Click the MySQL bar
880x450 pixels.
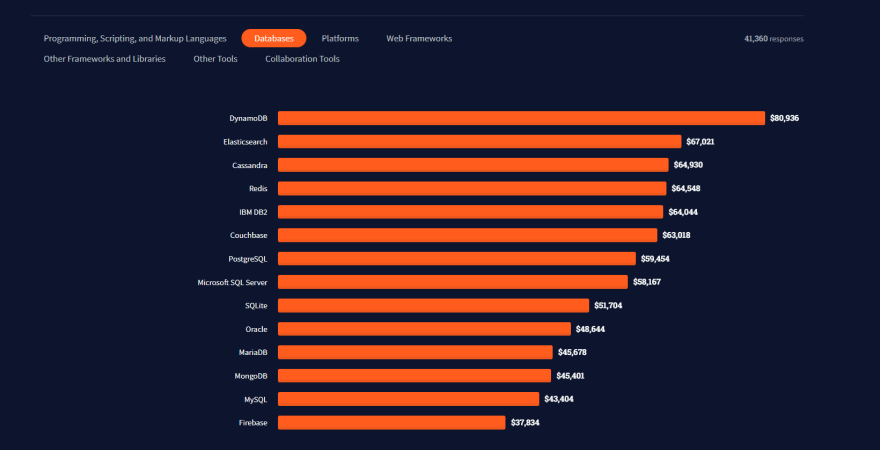[x=409, y=399]
